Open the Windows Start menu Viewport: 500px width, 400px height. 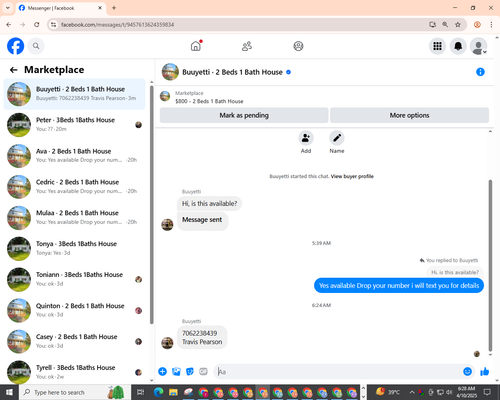9,392
